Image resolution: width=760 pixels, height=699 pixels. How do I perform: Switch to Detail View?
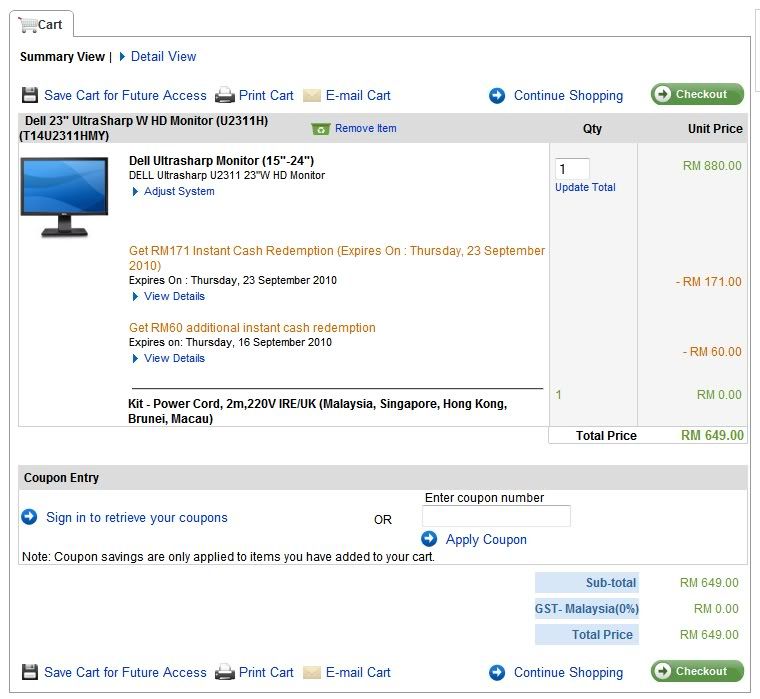click(x=163, y=57)
